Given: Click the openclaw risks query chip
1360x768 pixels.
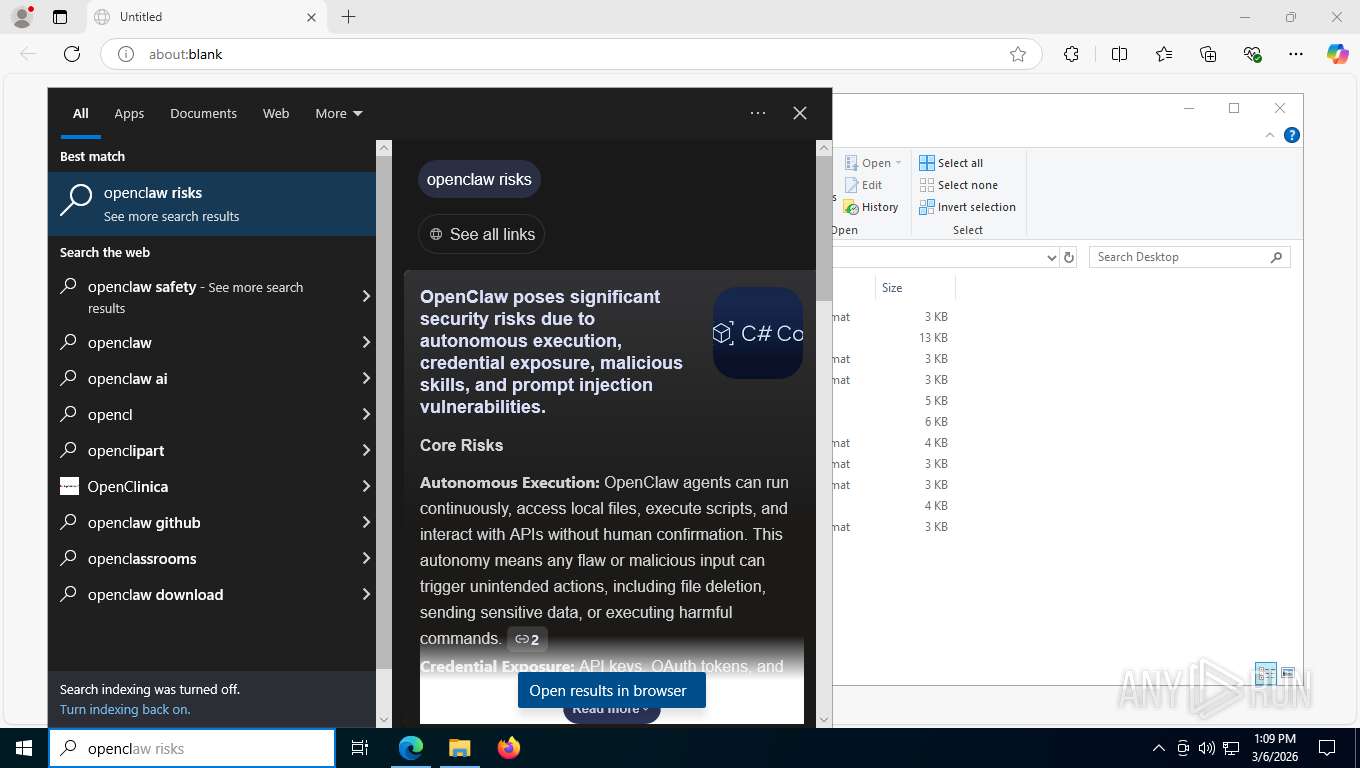Looking at the screenshot, I should coord(479,179).
